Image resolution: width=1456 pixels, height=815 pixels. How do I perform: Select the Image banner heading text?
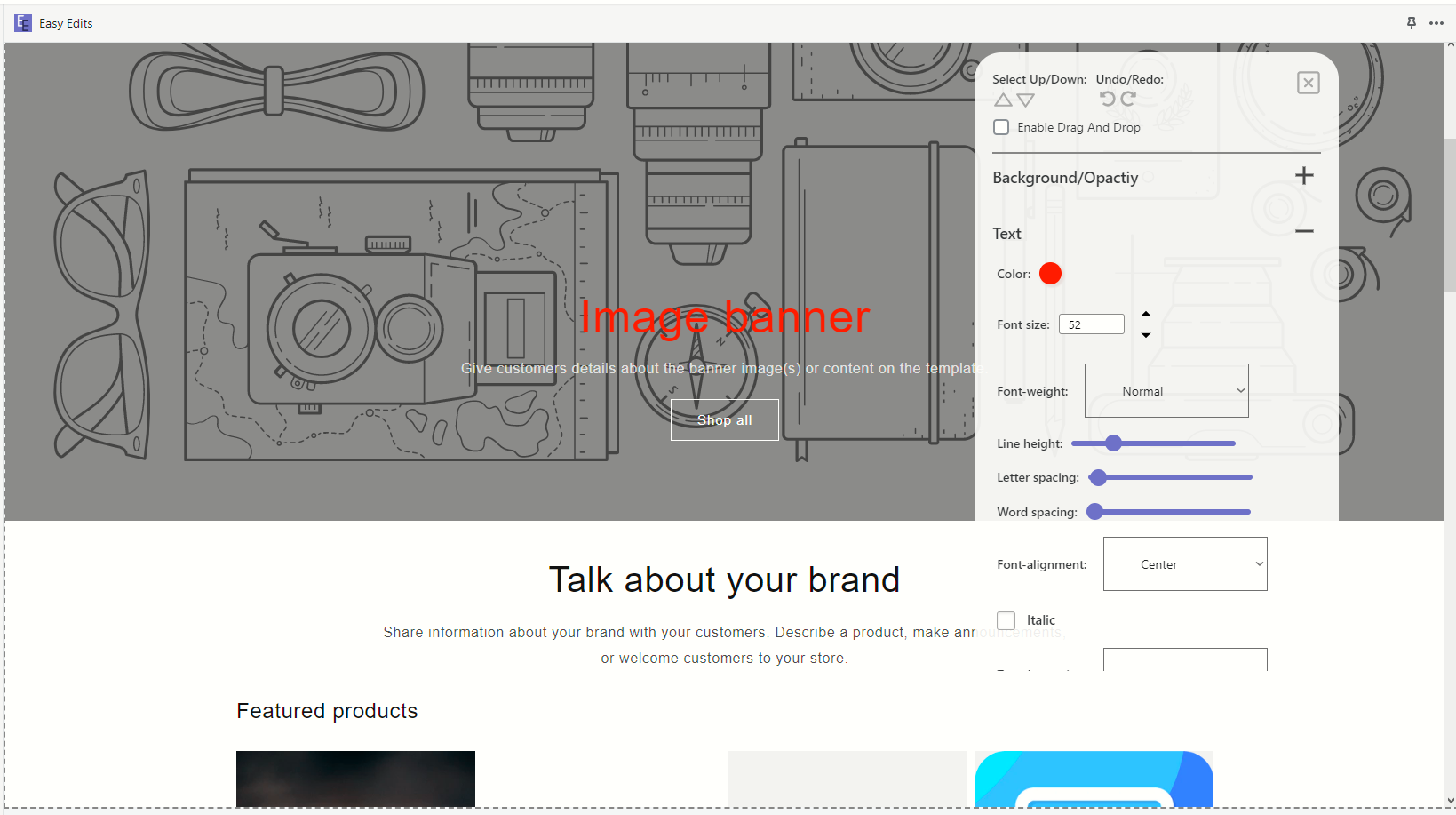(724, 317)
